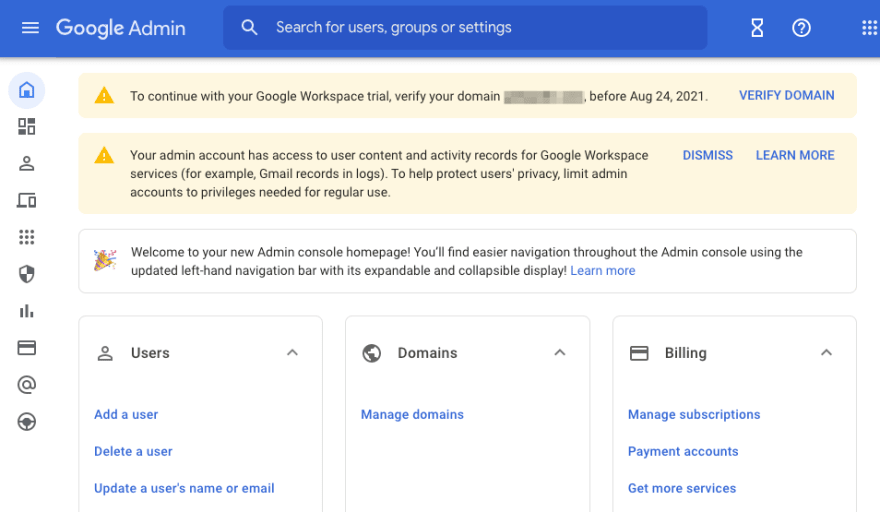The width and height of the screenshot is (880, 512).
Task: Open Security shield icon in sidebar
Action: click(26, 274)
